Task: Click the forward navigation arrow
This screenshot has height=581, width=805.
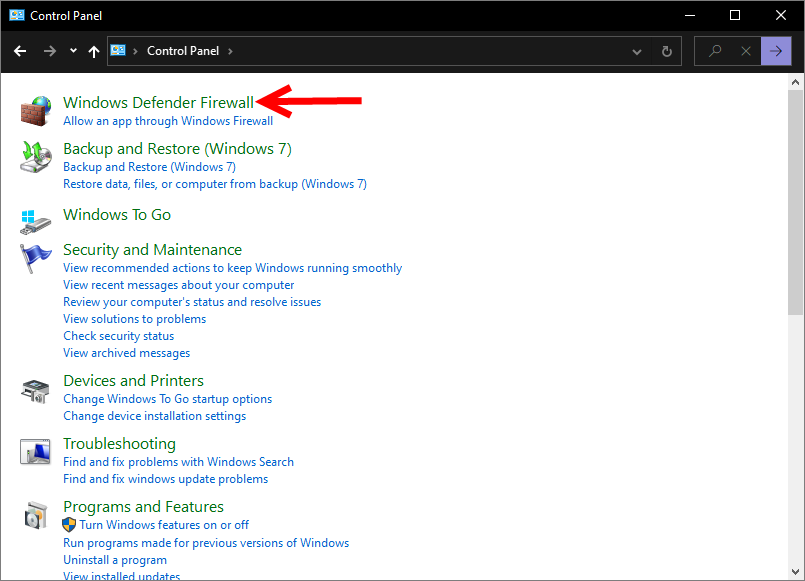Action: tap(50, 51)
